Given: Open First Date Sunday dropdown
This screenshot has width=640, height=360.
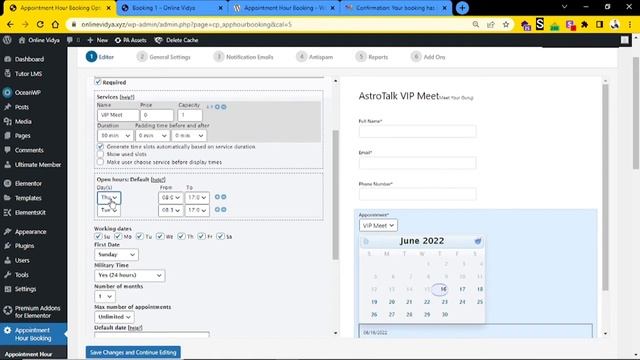Looking at the screenshot, I should [116, 254].
